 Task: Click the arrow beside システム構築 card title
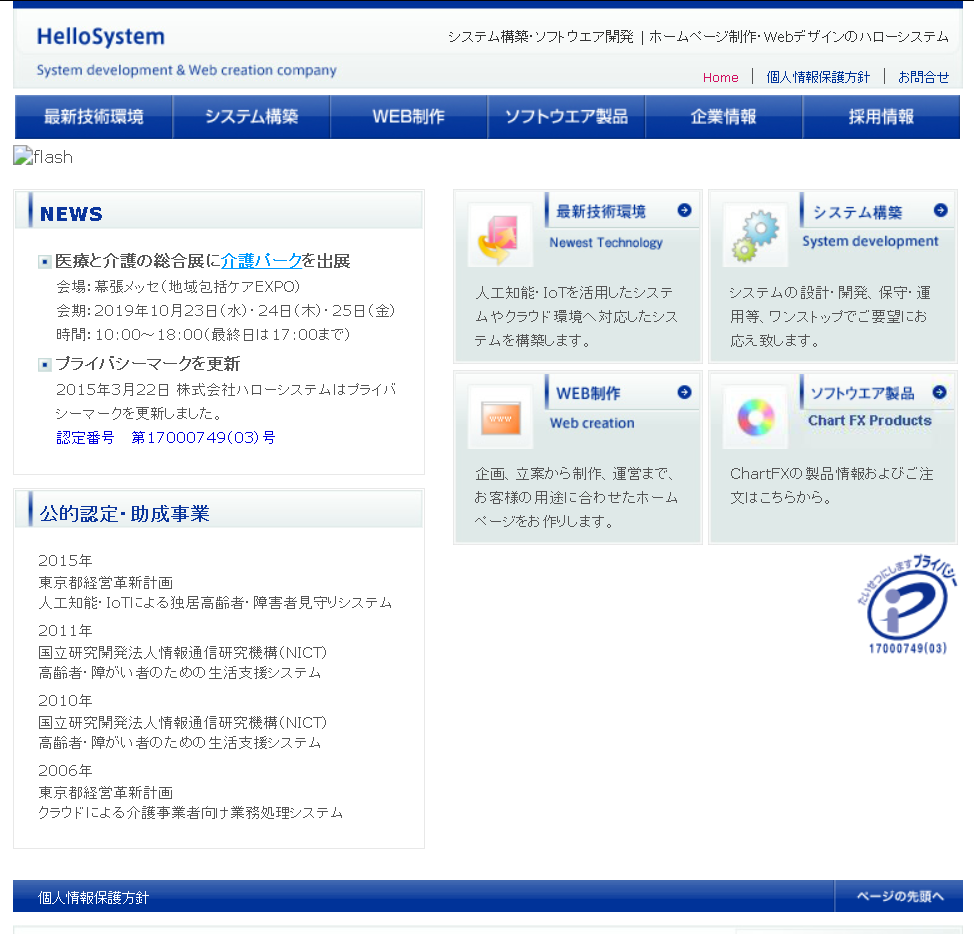[x=940, y=210]
